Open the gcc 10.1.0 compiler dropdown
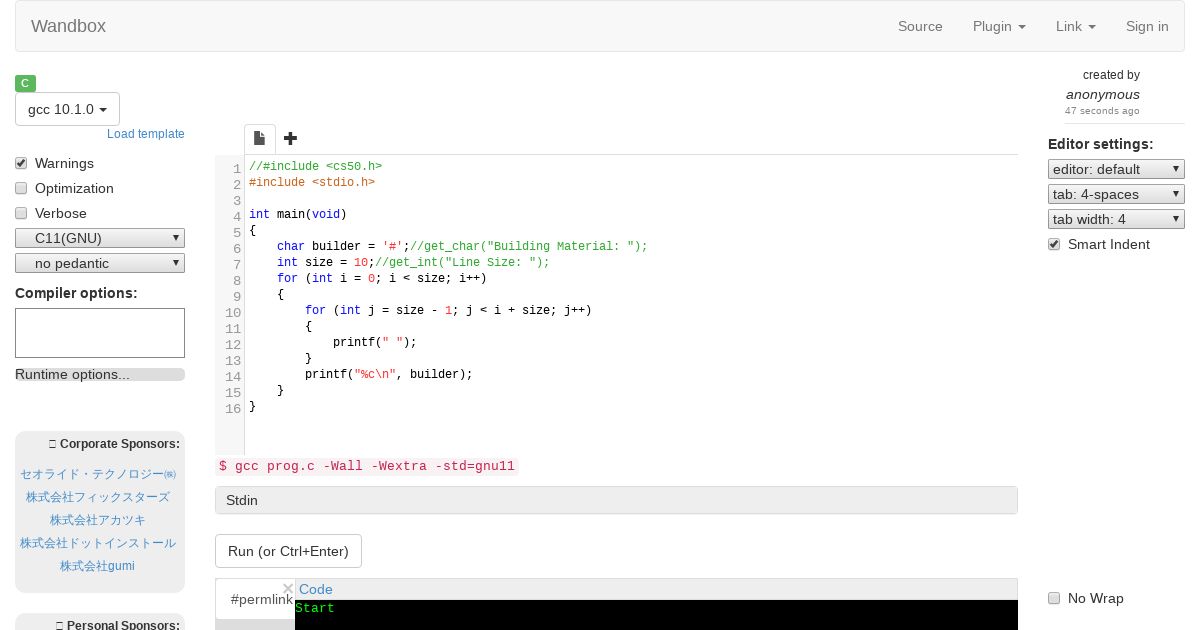1200x630 pixels. coord(67,109)
